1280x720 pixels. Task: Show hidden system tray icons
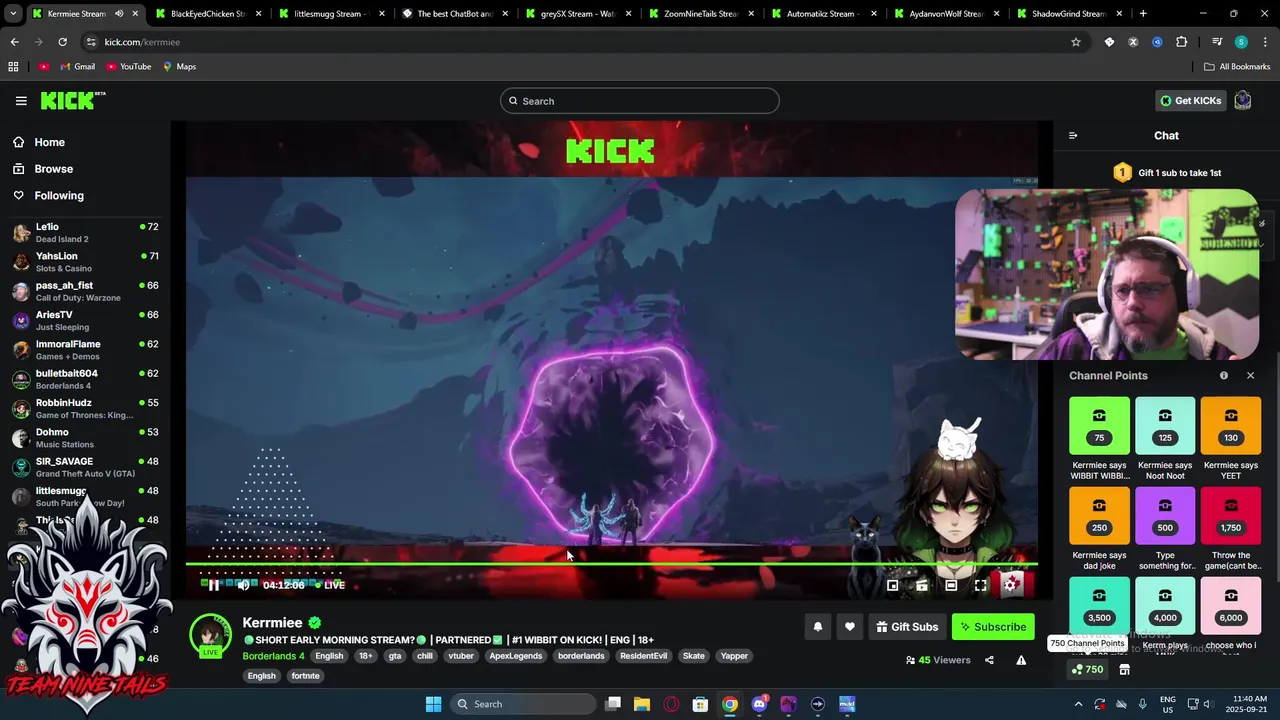[x=1078, y=704]
